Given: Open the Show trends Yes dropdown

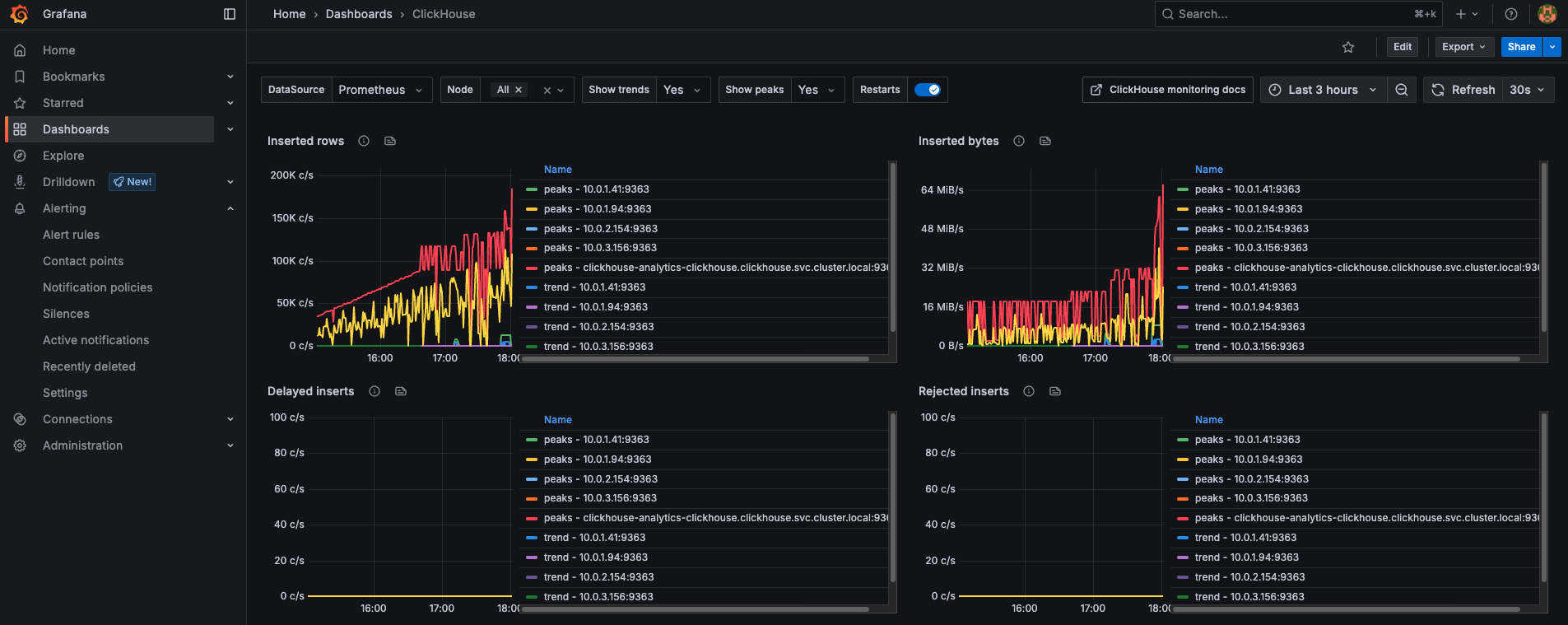Looking at the screenshot, I should pyautogui.click(x=682, y=90).
